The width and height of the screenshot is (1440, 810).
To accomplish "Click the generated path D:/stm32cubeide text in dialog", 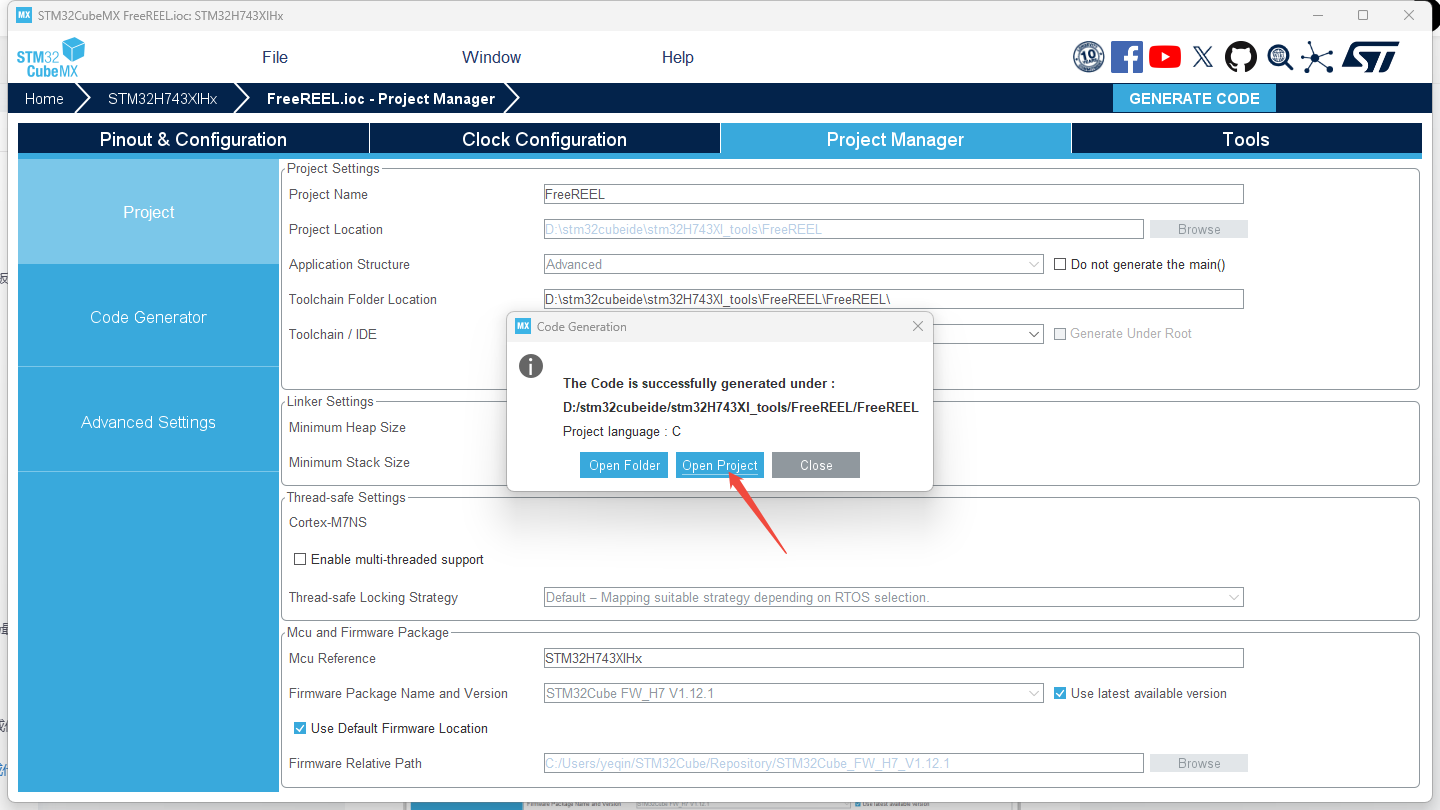I will click(x=741, y=407).
